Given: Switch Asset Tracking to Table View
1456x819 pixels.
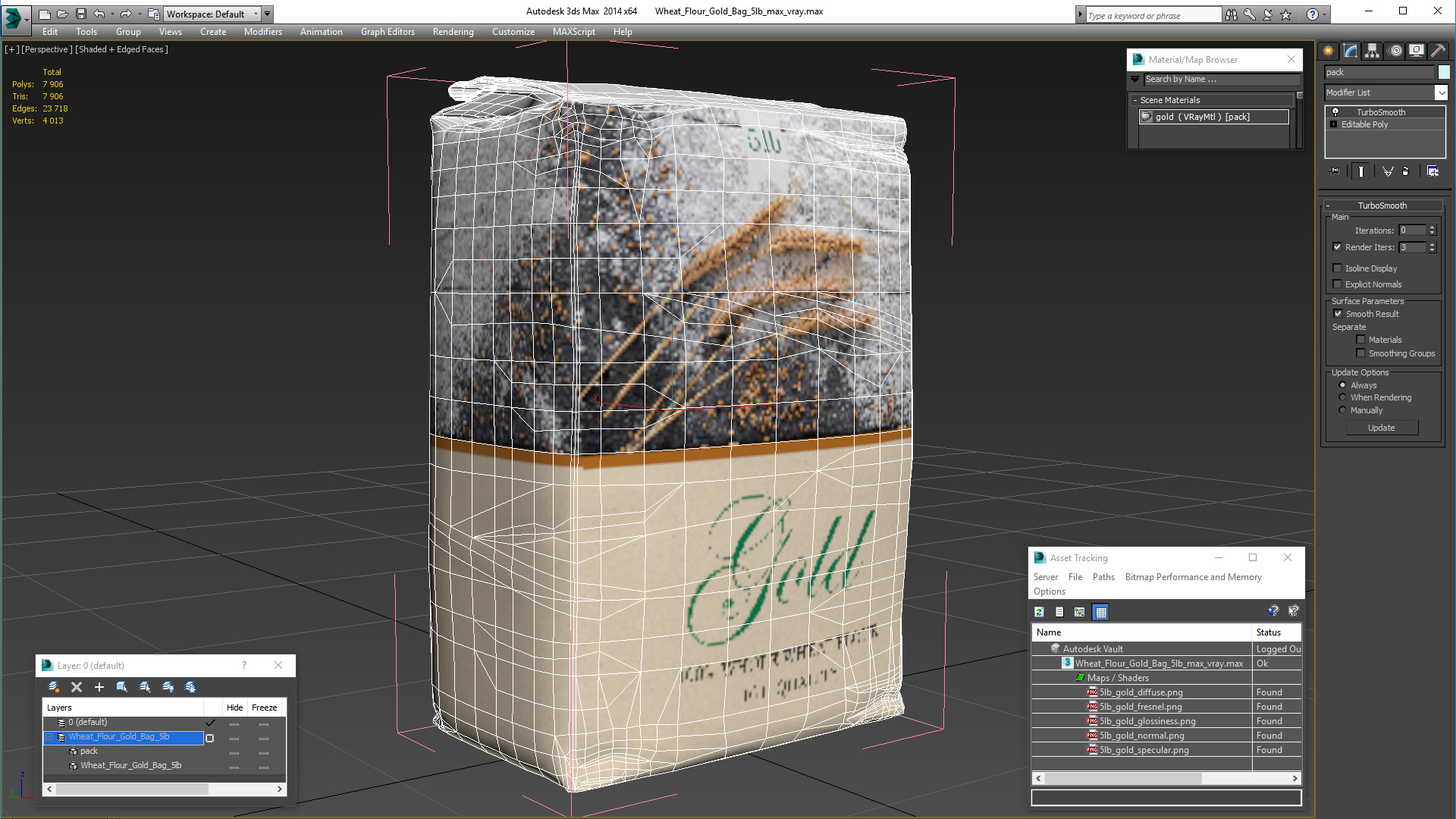Looking at the screenshot, I should tap(1101, 612).
